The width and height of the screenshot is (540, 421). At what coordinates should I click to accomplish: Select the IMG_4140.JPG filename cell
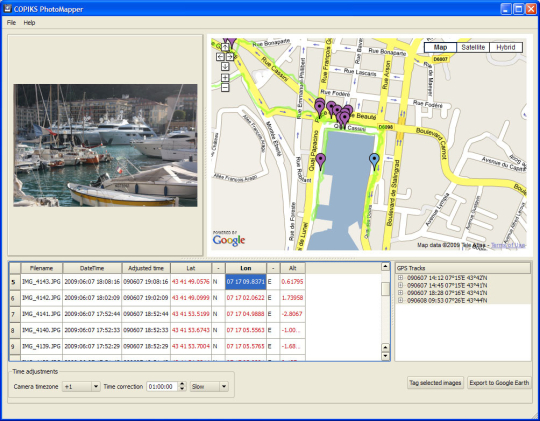(42, 330)
